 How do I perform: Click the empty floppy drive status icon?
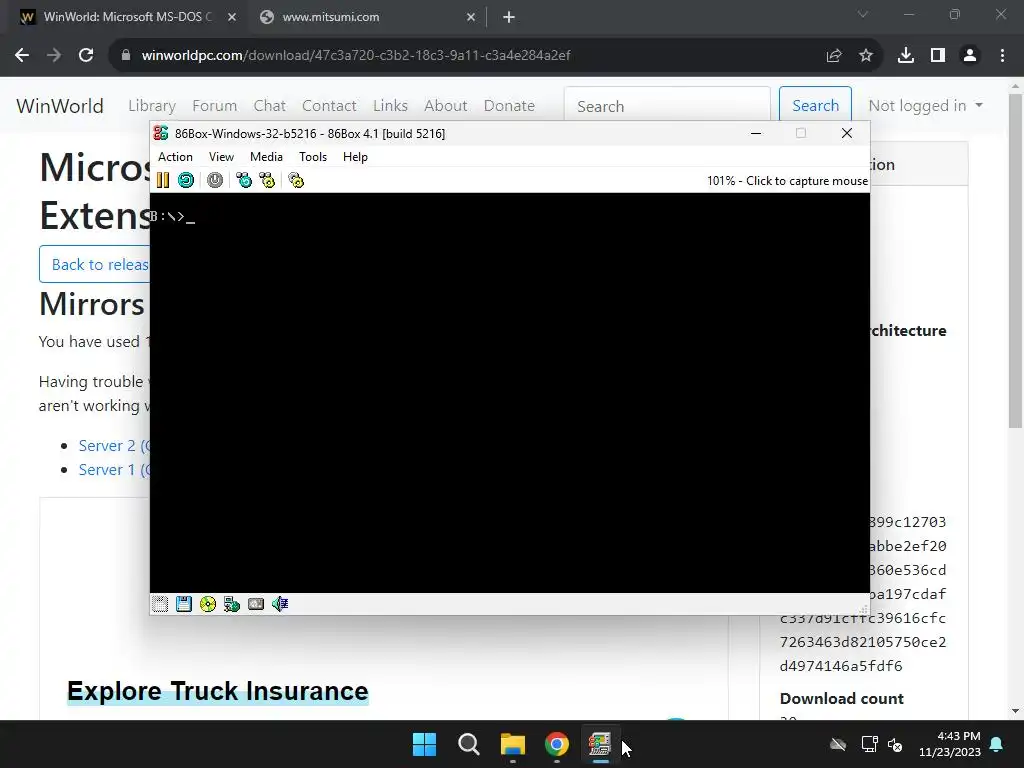[x=160, y=604]
